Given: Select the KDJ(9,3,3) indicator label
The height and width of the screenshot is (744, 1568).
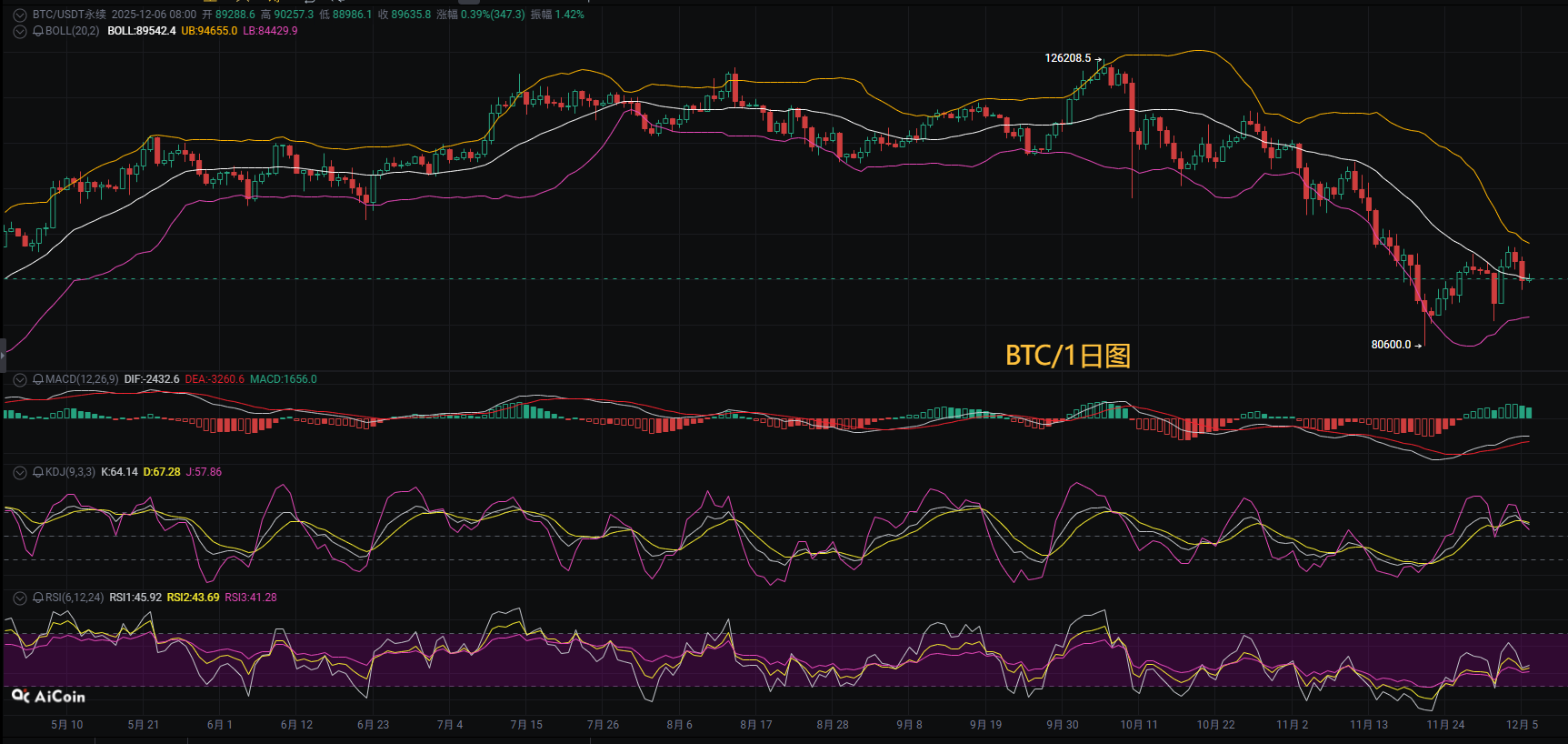Looking at the screenshot, I should 71,472.
